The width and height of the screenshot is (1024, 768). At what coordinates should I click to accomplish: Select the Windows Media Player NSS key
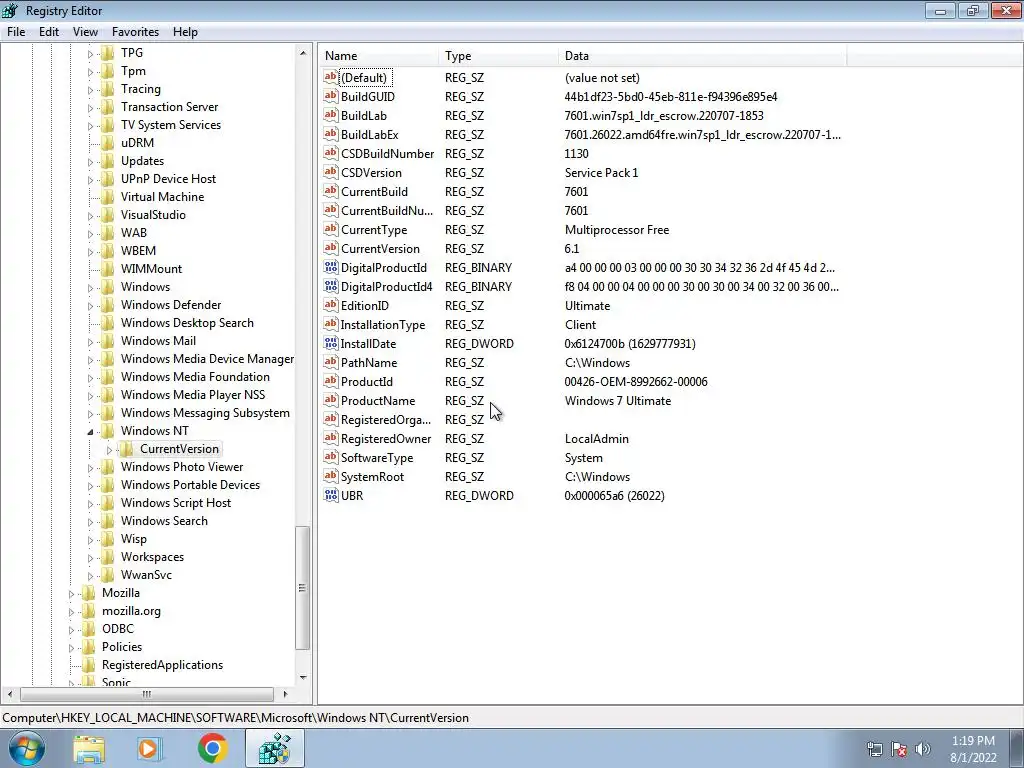click(x=193, y=394)
